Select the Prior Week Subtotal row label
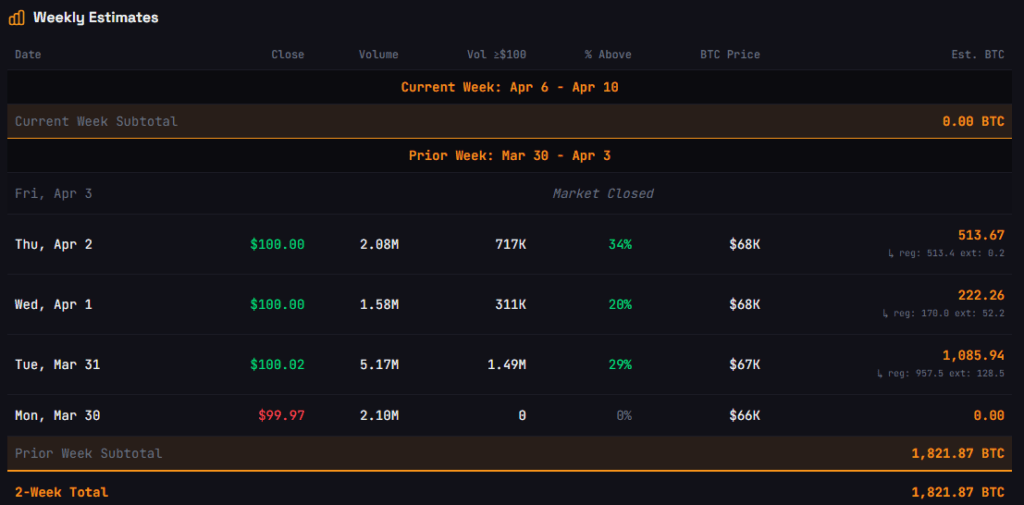 [88, 453]
